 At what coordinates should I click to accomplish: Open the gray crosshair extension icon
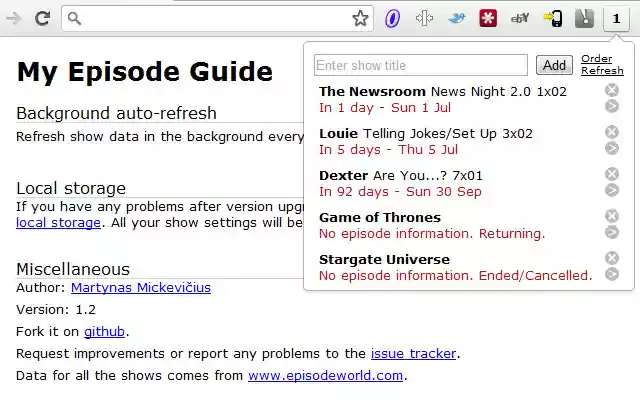pos(424,18)
